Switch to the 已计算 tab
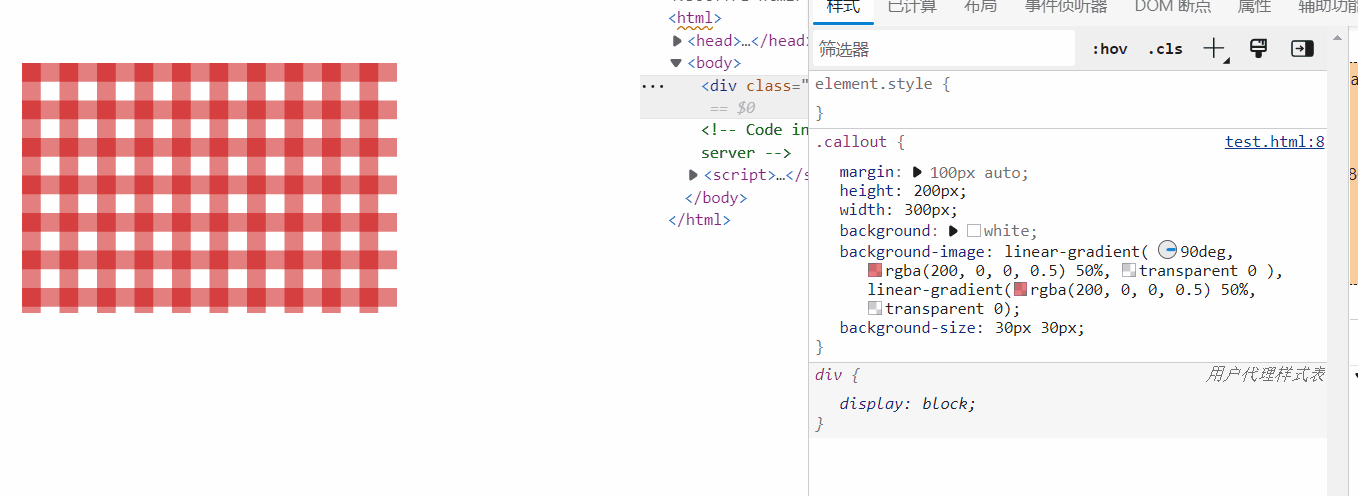This screenshot has height=496, width=1358. (x=912, y=7)
